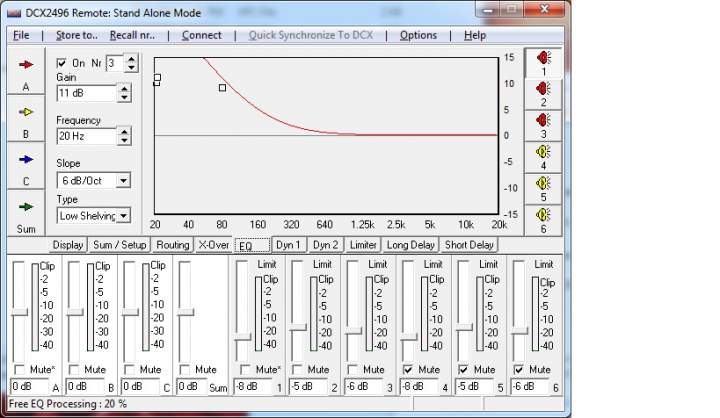Switch to the Long Delay tab
The image size is (720, 418).
coord(411,245)
